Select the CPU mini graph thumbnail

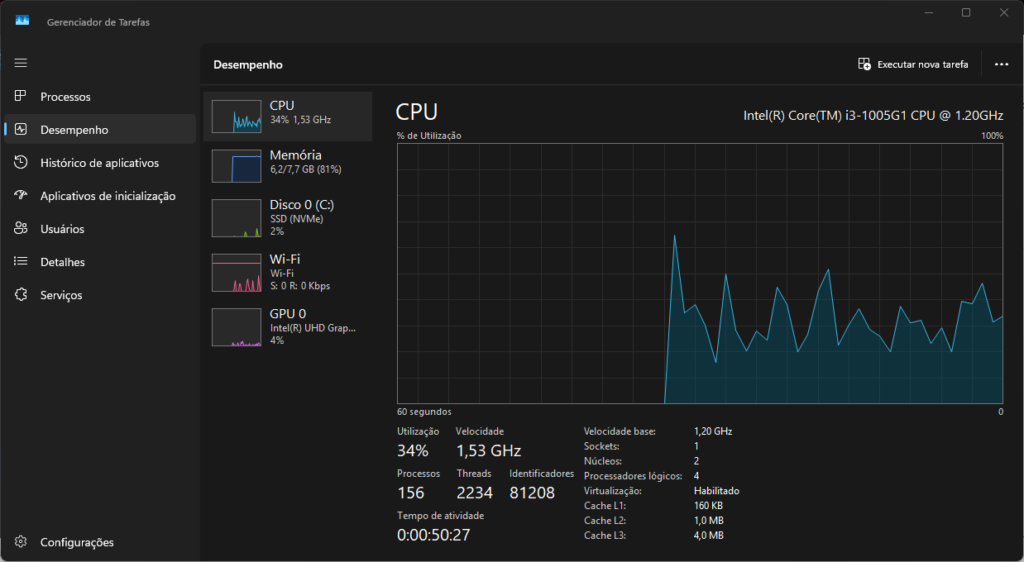(236, 116)
